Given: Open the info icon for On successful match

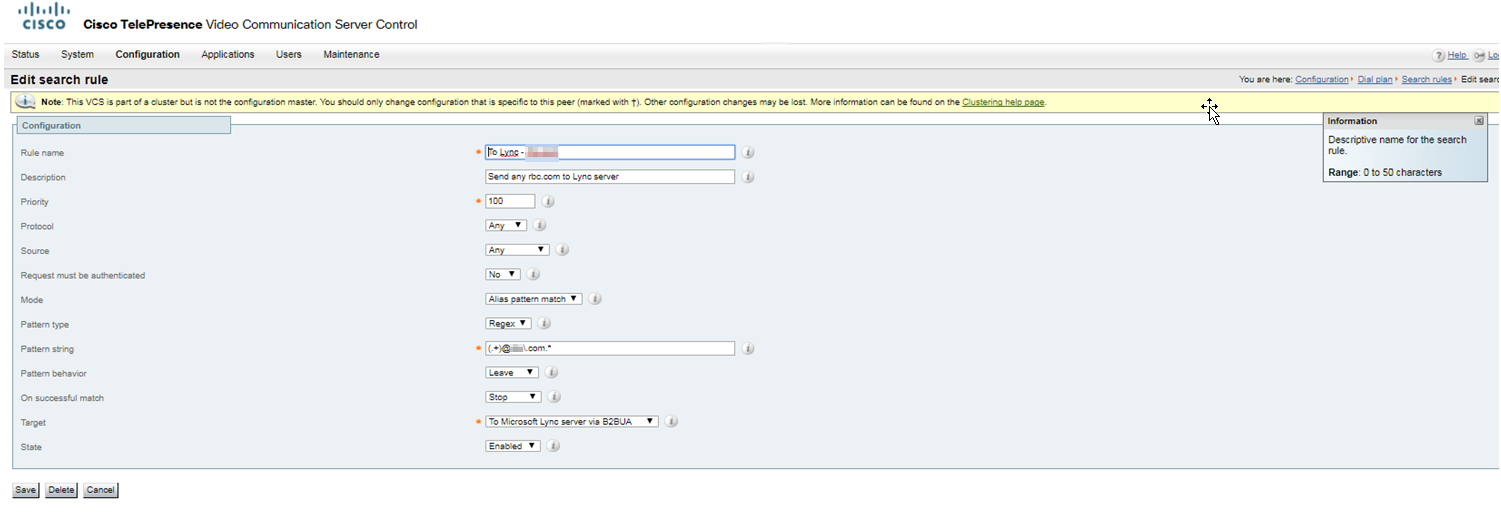Looking at the screenshot, I should point(553,398).
